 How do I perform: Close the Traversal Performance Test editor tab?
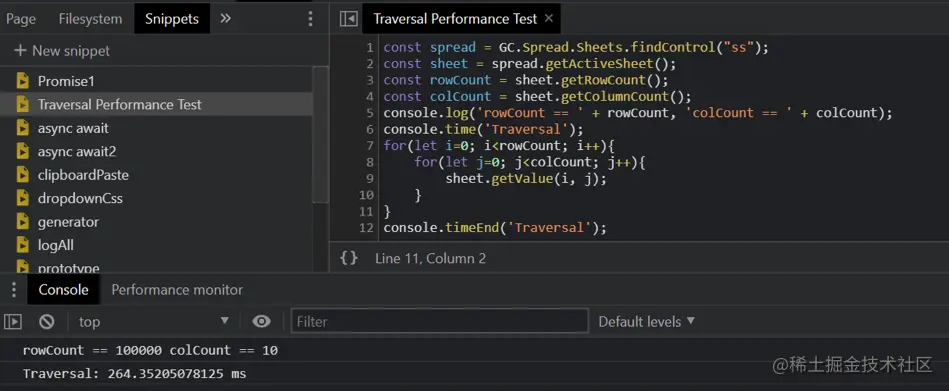(548, 18)
